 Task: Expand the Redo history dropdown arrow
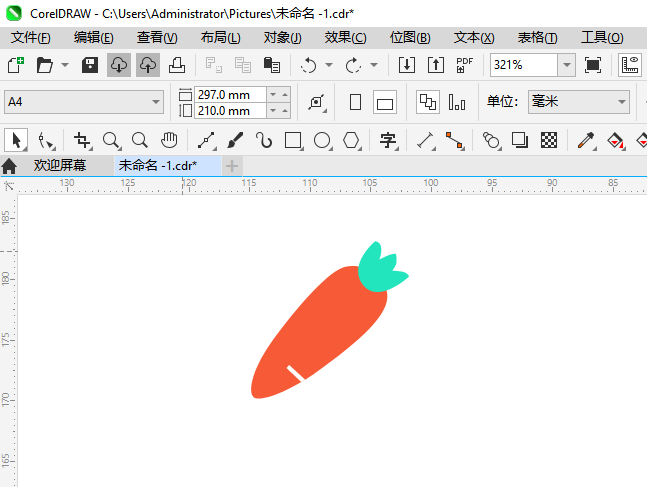pos(374,65)
